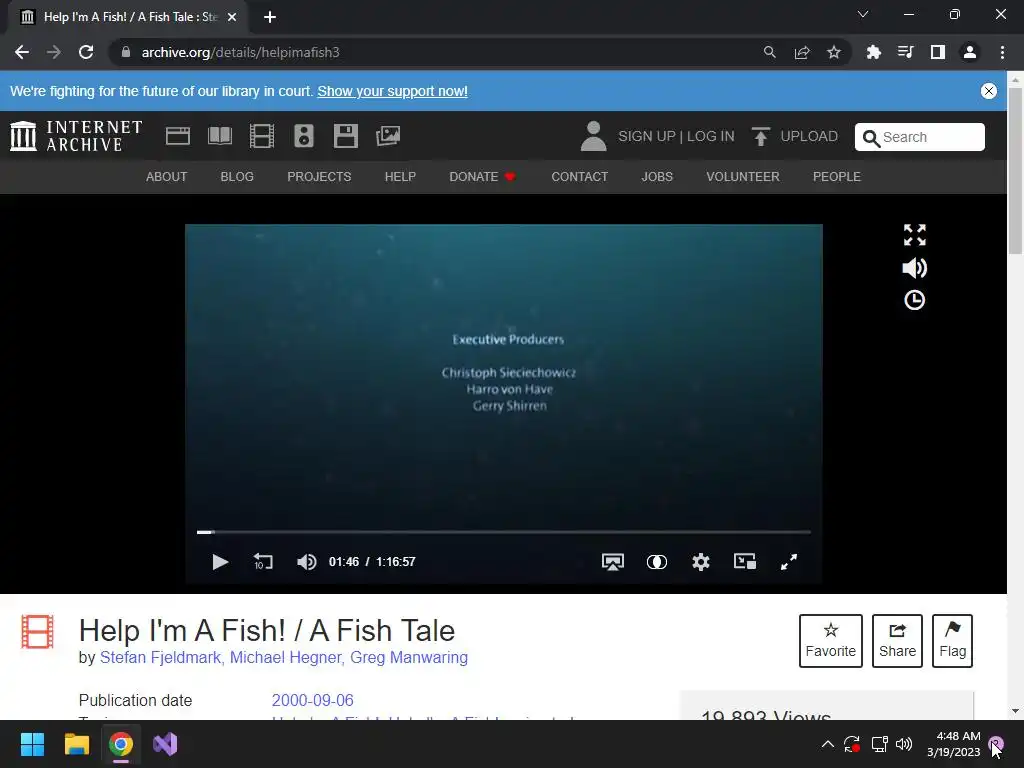This screenshot has height=768, width=1024.
Task: Toggle the speaker icon beside the player
Action: pyautogui.click(x=914, y=268)
